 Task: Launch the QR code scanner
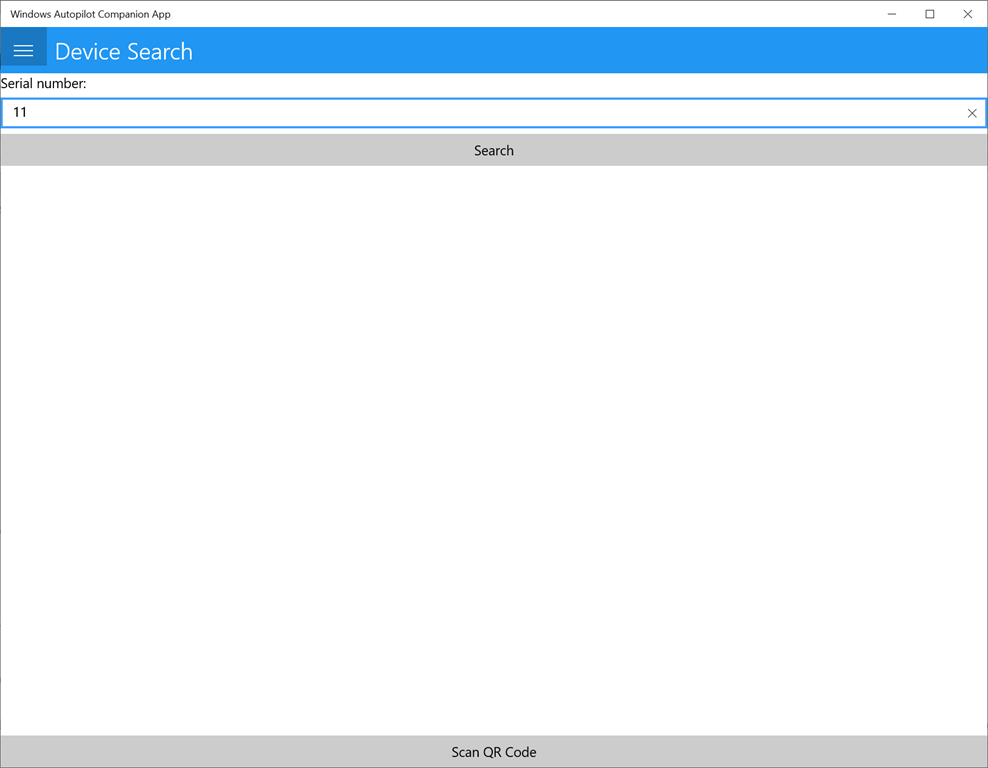pos(494,752)
